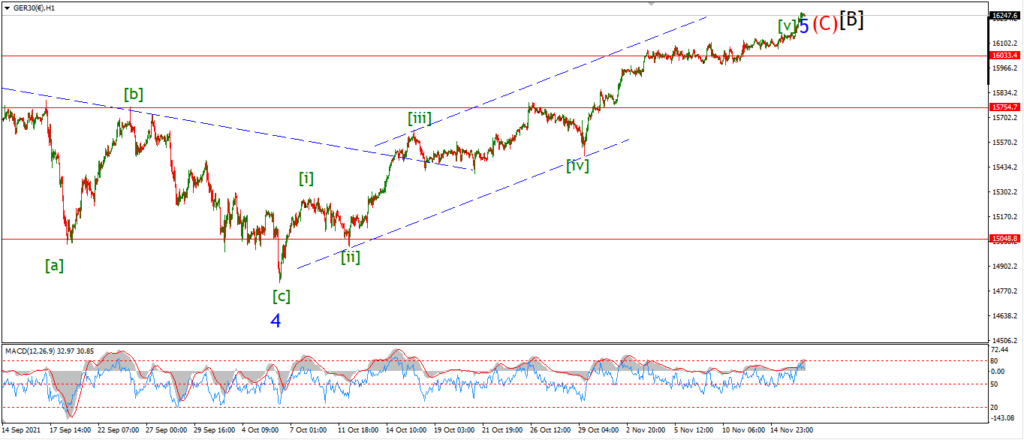Click the green [c] wave label

tap(281, 296)
